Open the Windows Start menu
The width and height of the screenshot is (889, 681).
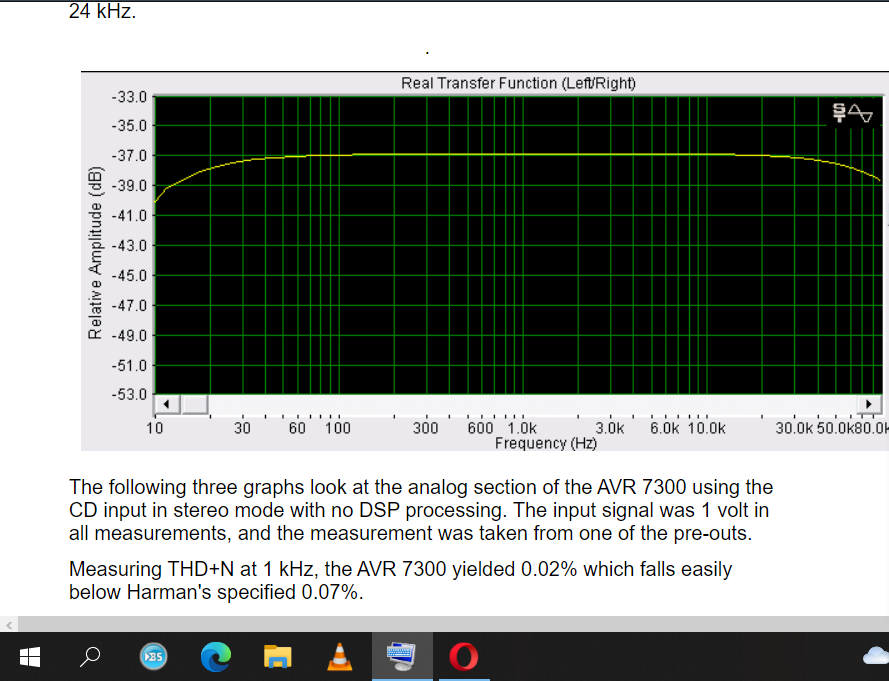click(29, 657)
